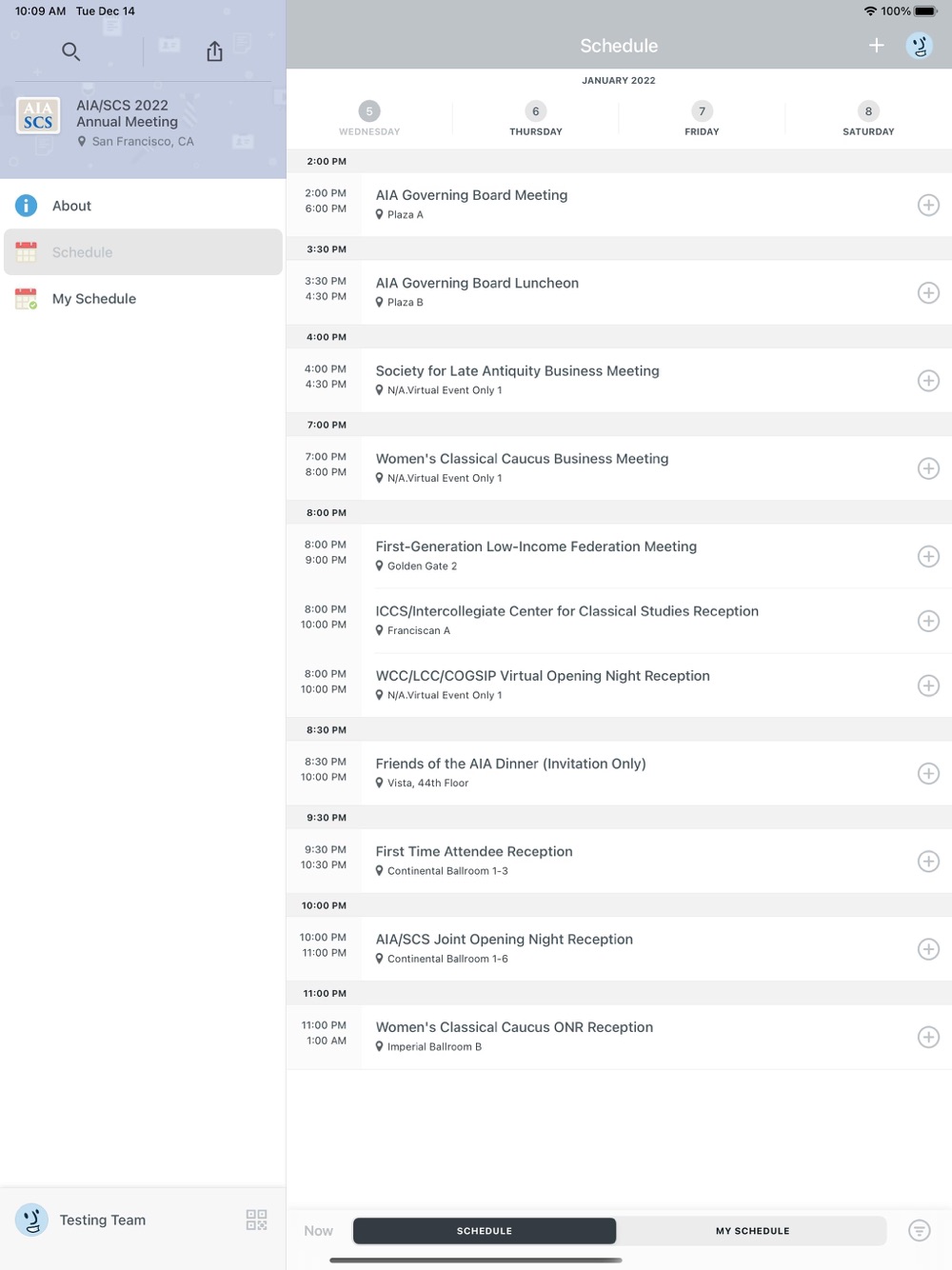Switch to Friday 7 date tab
952x1270 pixels.
pos(702,119)
